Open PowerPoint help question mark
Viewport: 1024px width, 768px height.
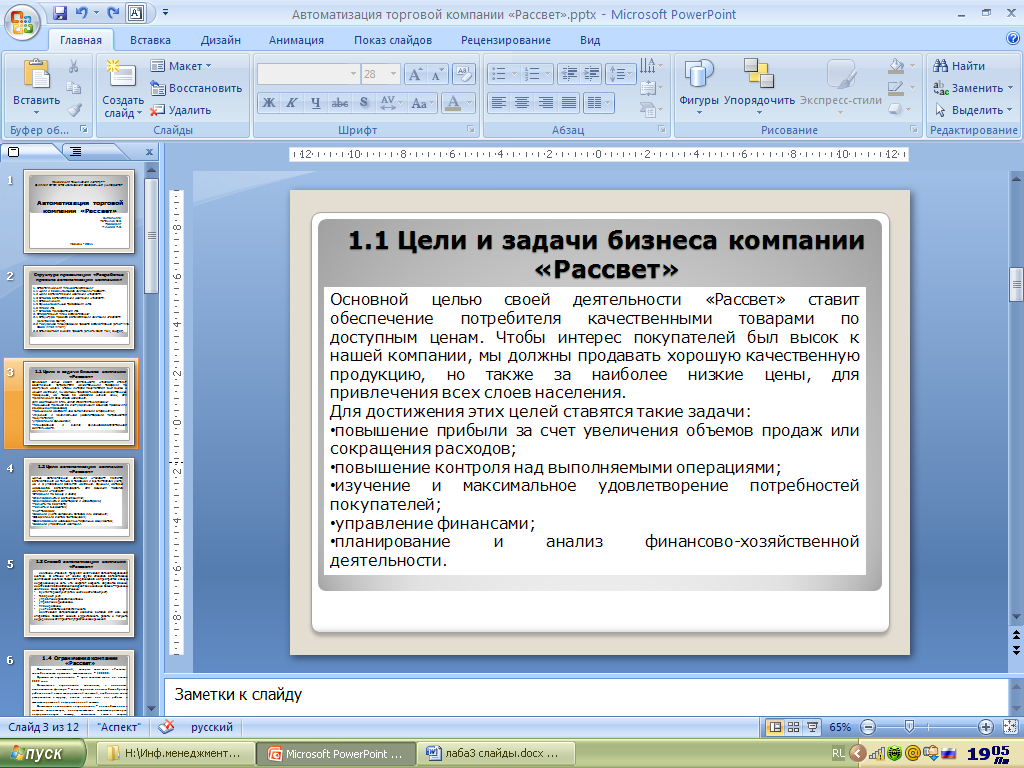(x=1013, y=39)
